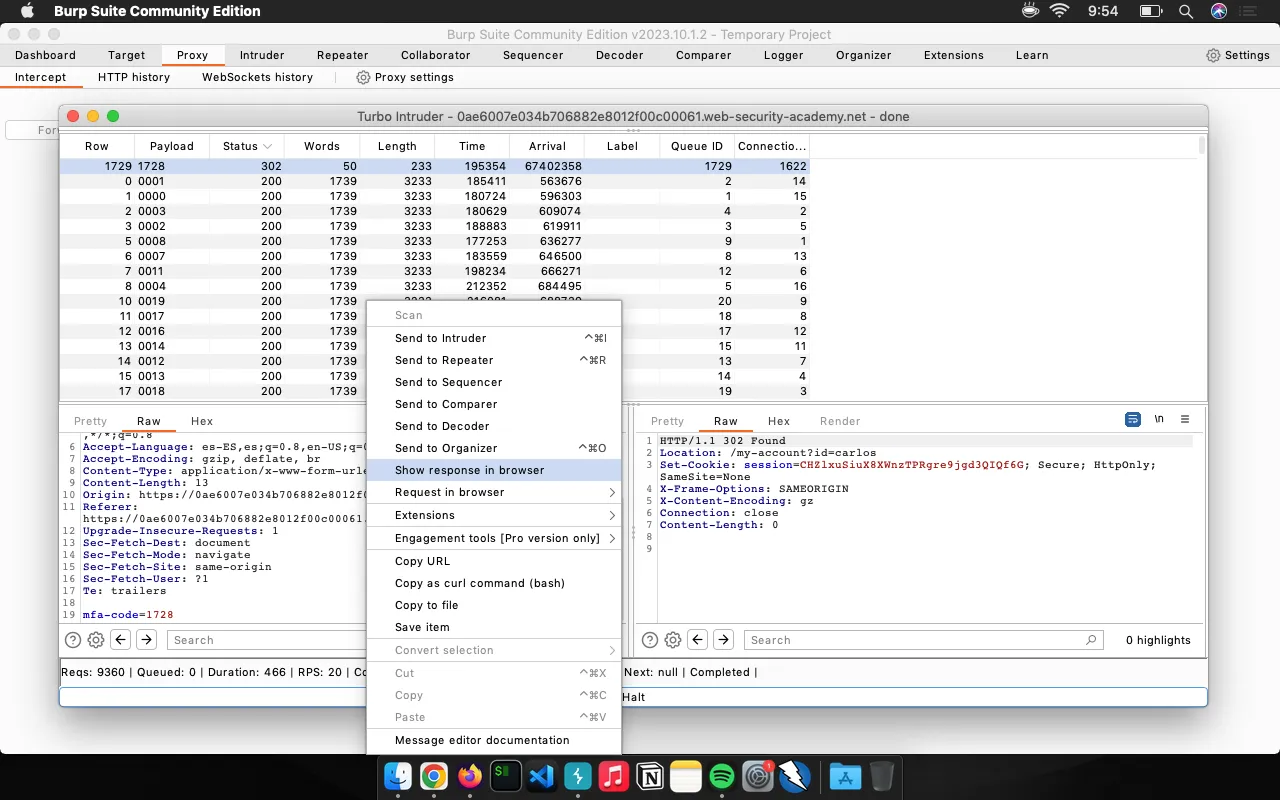Viewport: 1280px width, 800px height.
Task: Click response panel search settings gear
Action: coord(673,640)
